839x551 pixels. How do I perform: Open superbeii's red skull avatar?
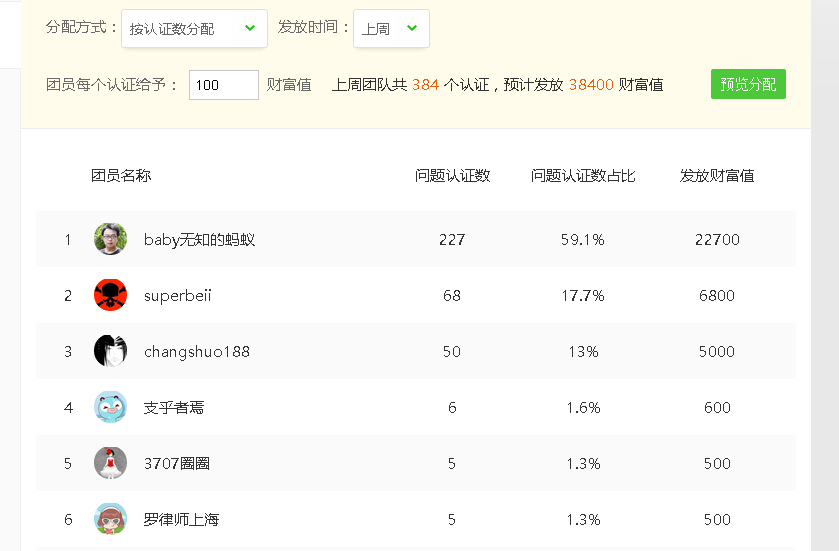pos(110,295)
